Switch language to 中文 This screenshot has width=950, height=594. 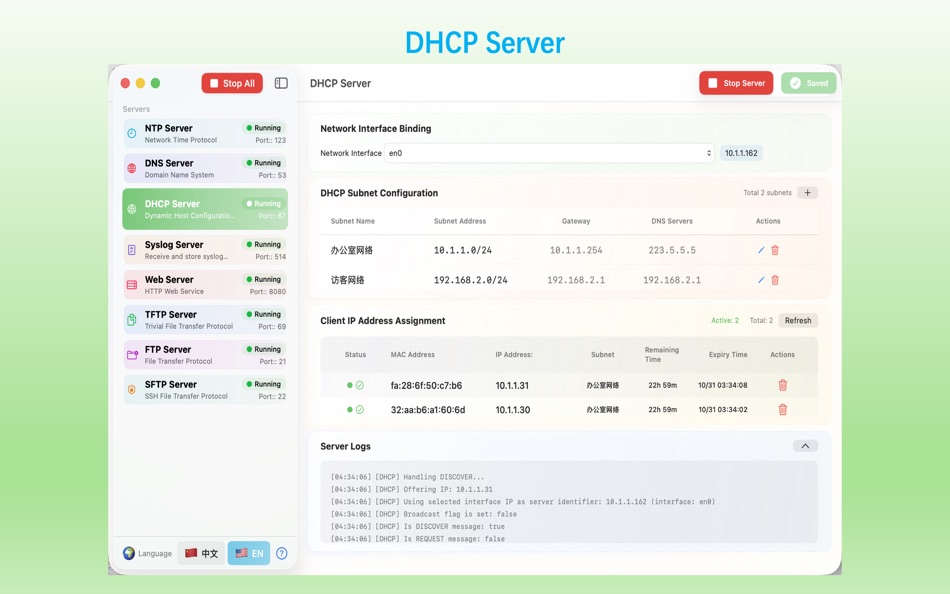pos(201,553)
